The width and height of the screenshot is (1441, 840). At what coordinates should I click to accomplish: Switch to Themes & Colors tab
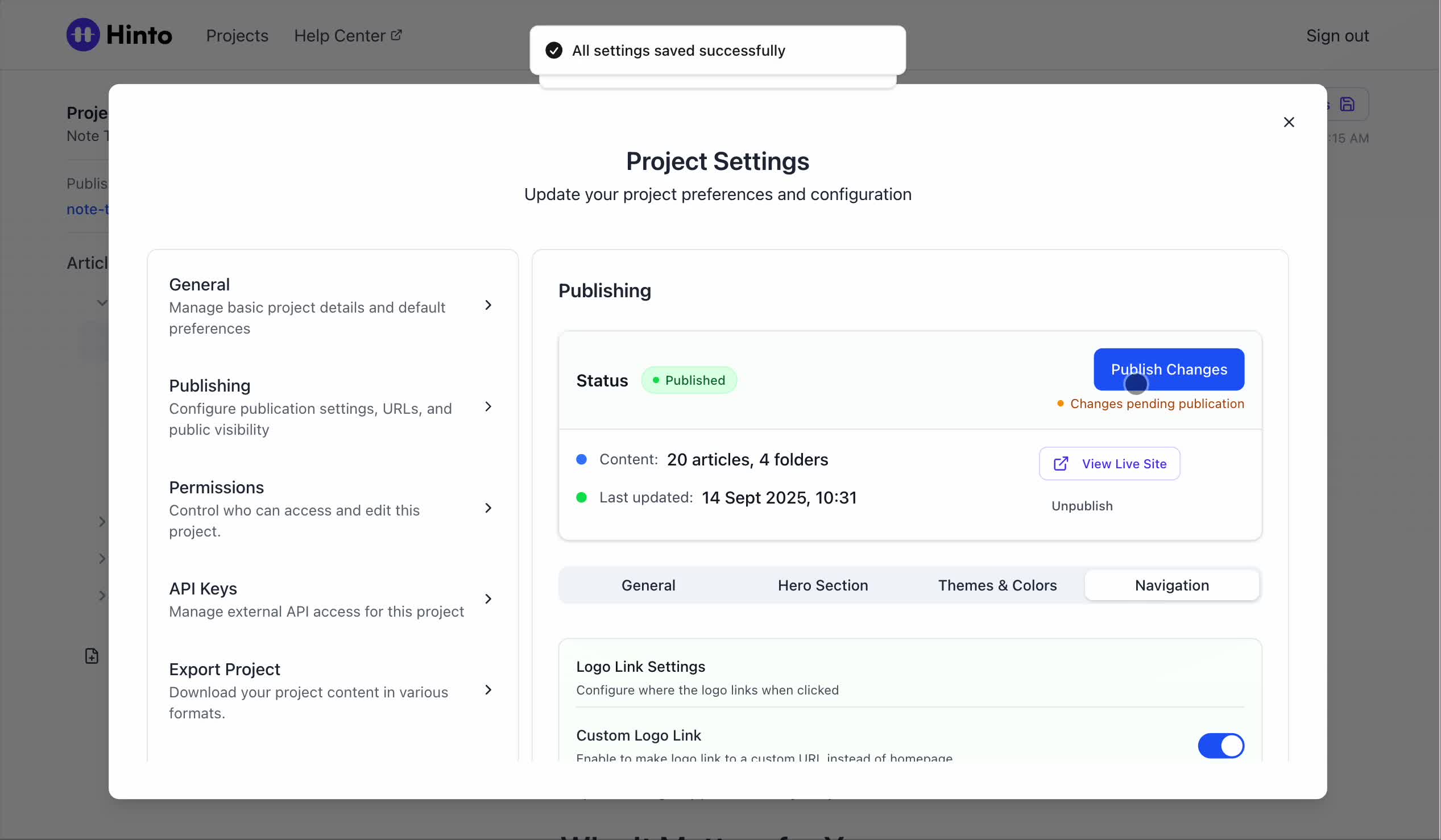pyautogui.click(x=997, y=585)
